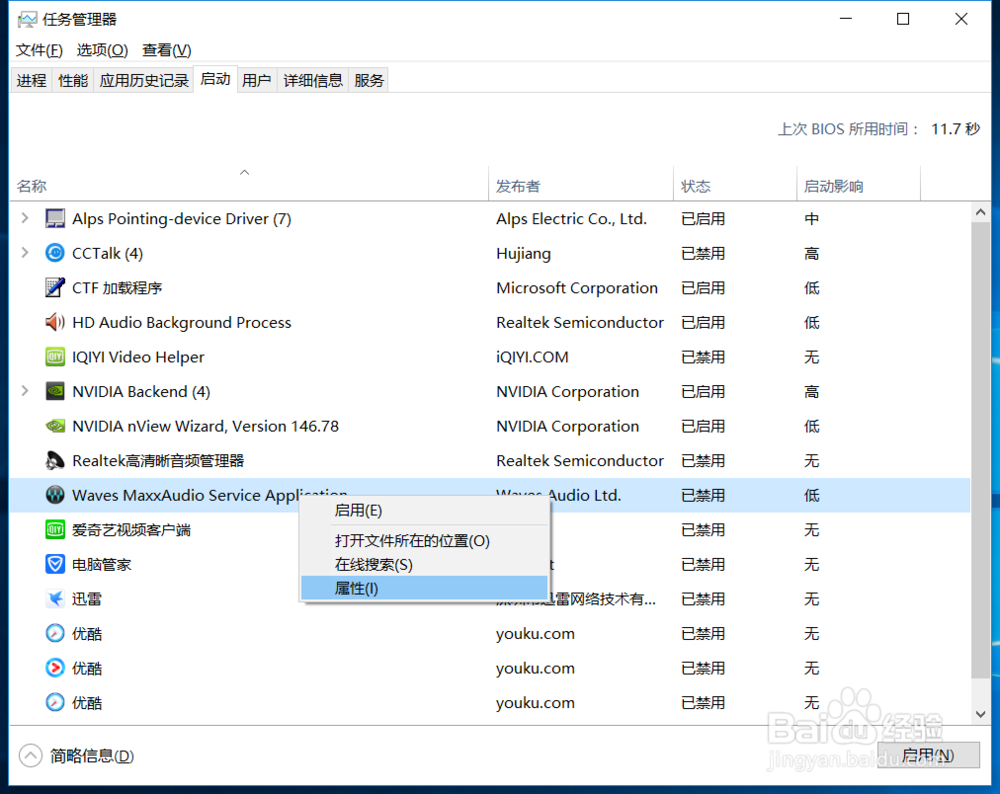Click the CCTalk app icon
Image resolution: width=1000 pixels, height=794 pixels.
[x=55, y=253]
